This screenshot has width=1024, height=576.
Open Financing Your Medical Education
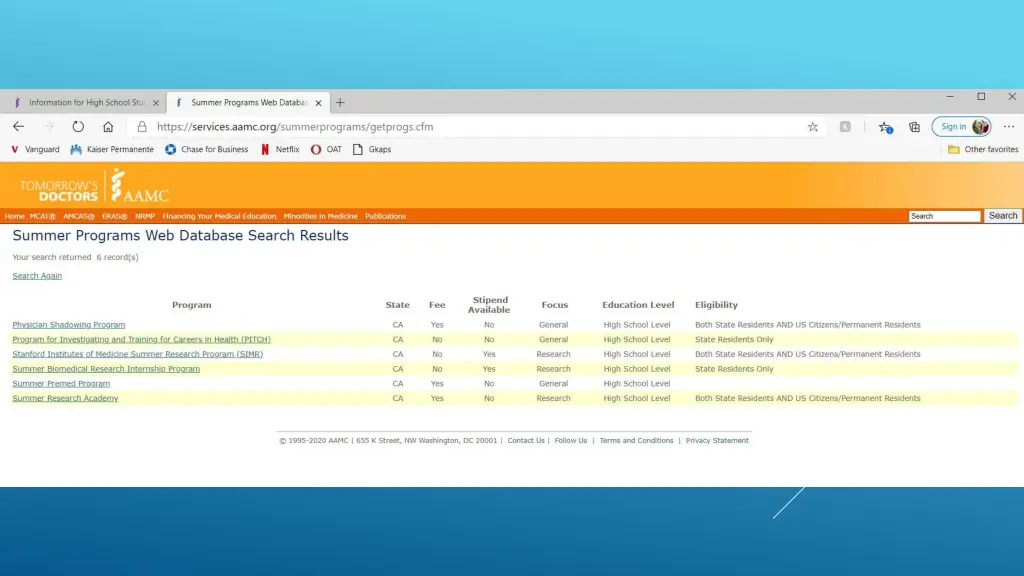point(219,216)
